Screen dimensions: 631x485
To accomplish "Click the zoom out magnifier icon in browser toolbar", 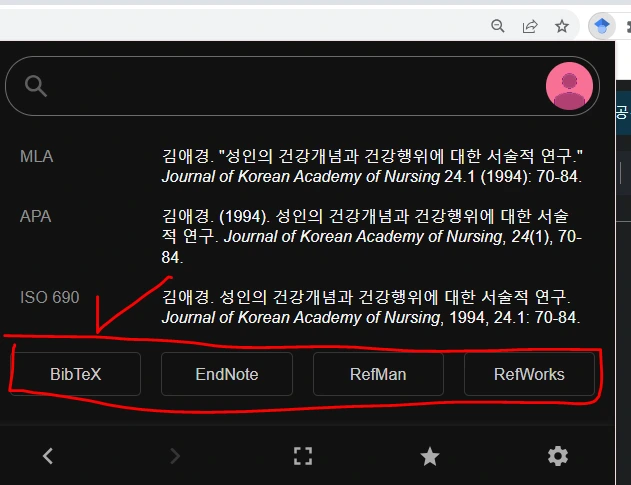I will pos(498,26).
